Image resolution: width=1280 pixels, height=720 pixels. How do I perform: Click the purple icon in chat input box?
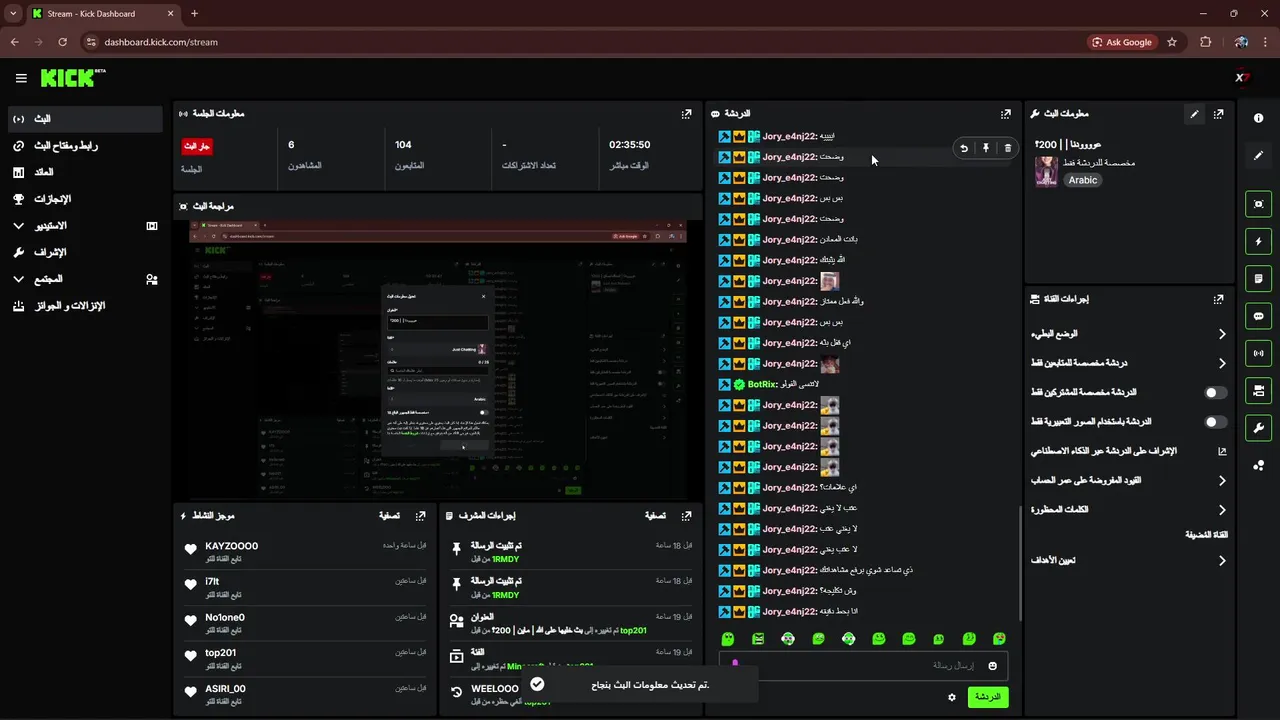(x=735, y=663)
